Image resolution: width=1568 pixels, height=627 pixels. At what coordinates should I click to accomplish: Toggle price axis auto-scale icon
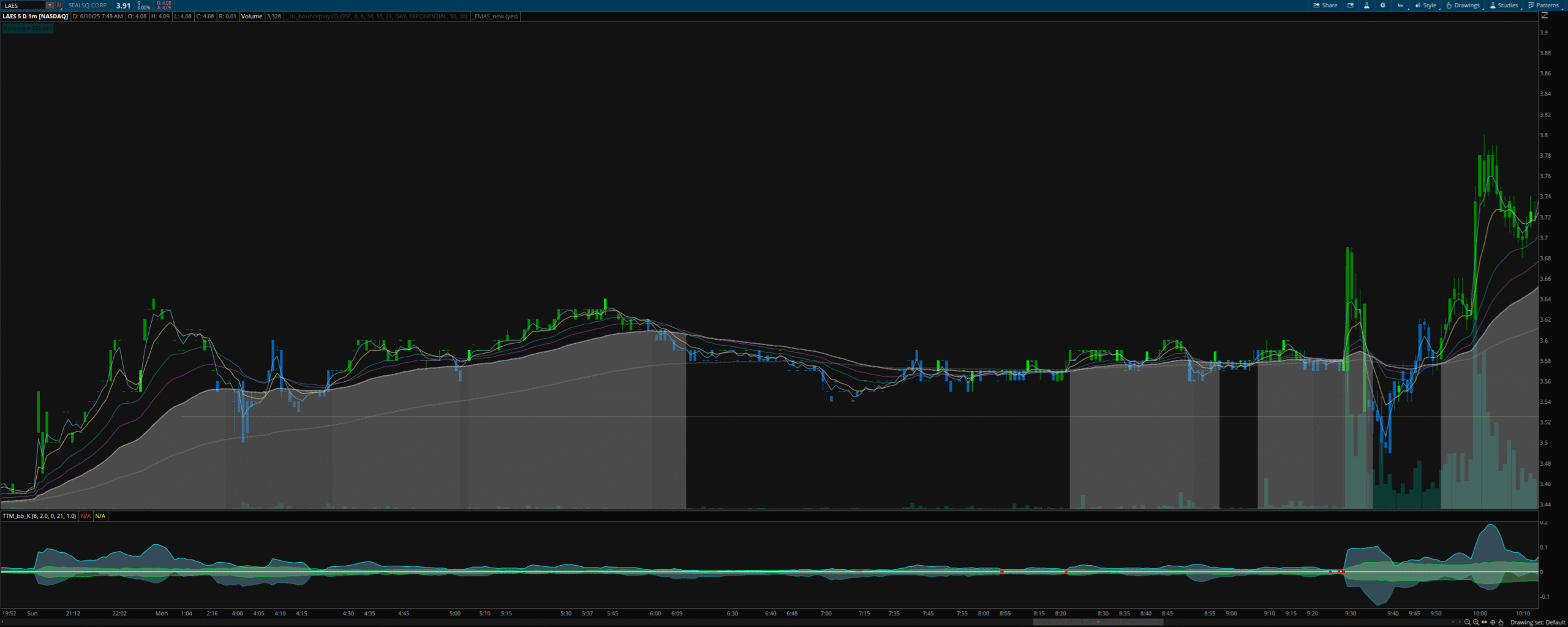click(x=1544, y=16)
